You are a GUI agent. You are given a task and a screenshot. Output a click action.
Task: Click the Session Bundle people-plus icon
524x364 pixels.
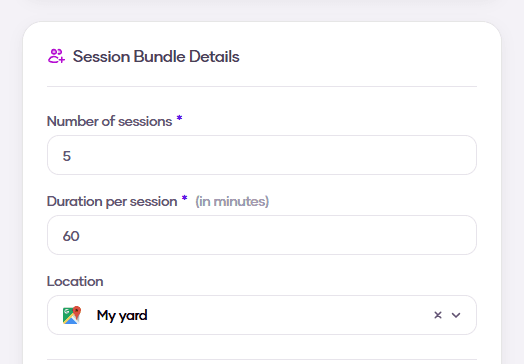click(56, 56)
